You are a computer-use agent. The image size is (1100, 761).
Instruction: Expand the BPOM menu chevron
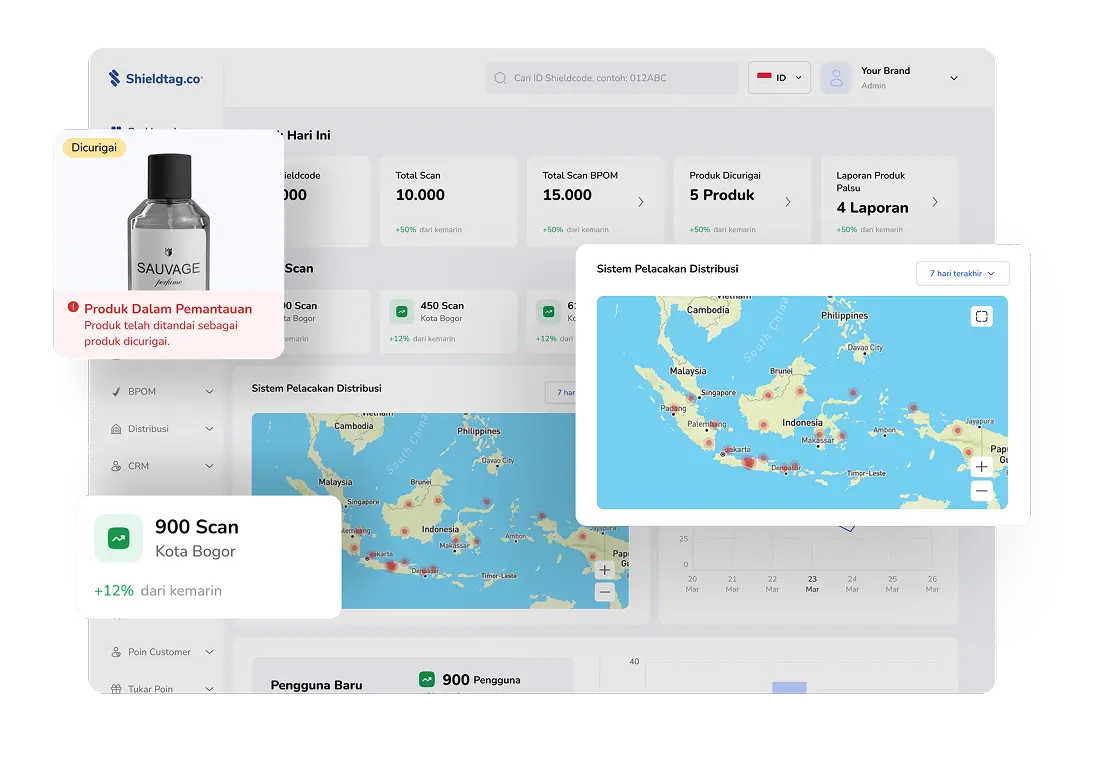point(209,392)
